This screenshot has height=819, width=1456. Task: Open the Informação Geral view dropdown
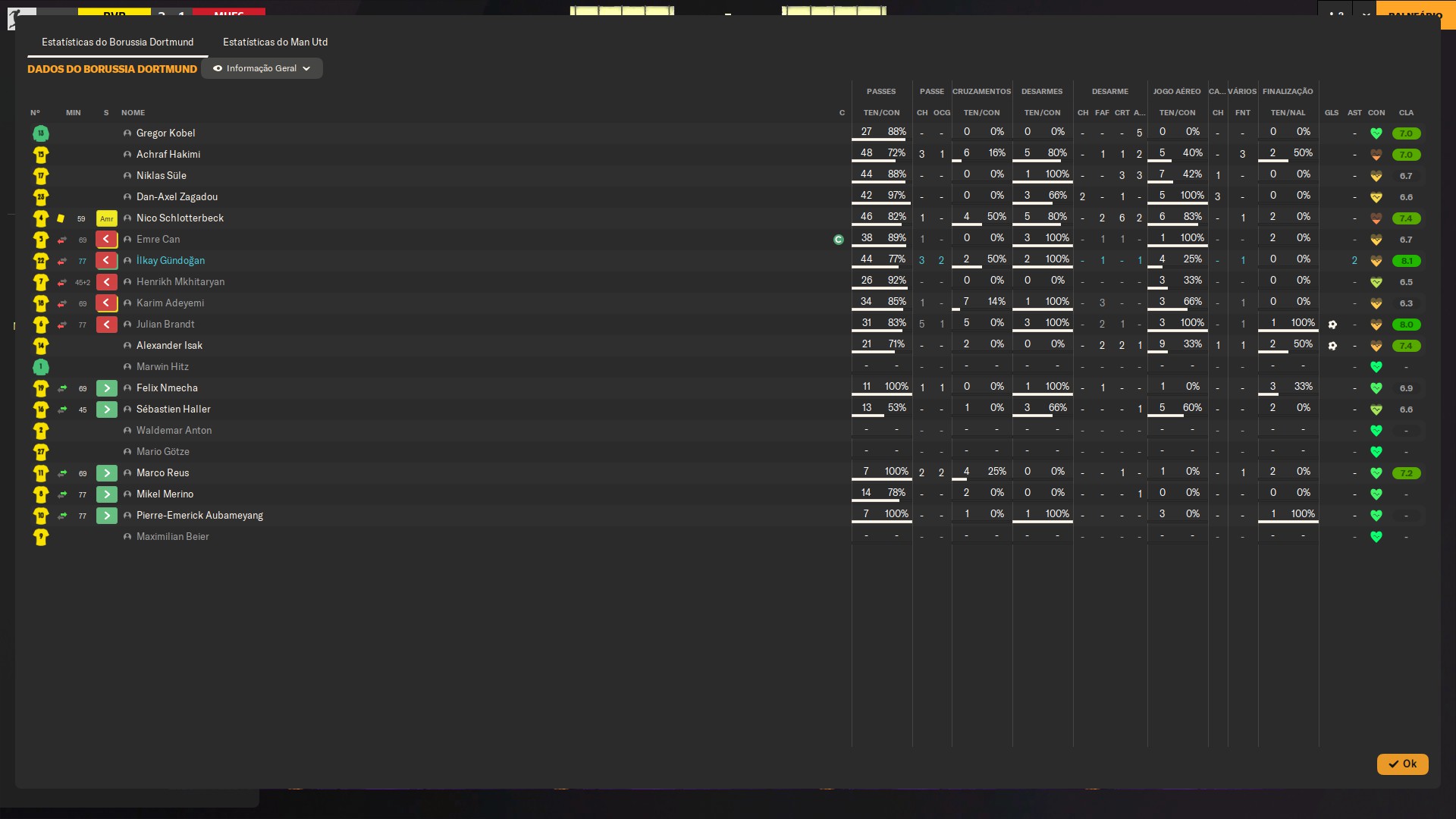[x=262, y=68]
